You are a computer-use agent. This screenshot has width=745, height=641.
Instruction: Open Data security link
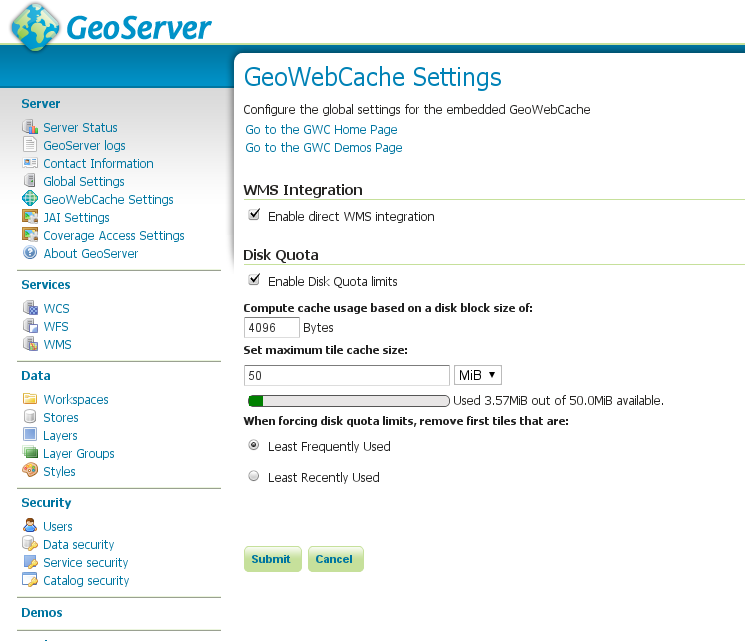pos(78,545)
